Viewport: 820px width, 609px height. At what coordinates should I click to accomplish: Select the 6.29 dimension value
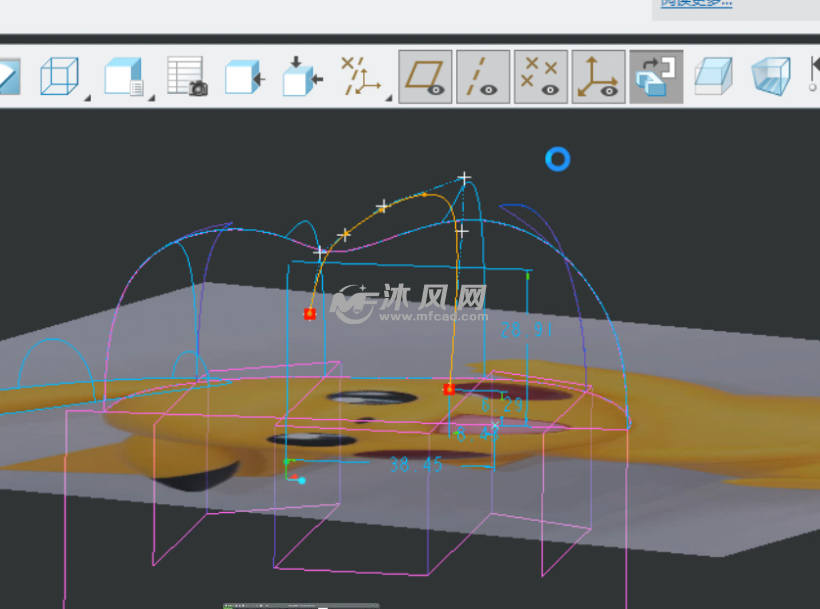coord(502,404)
